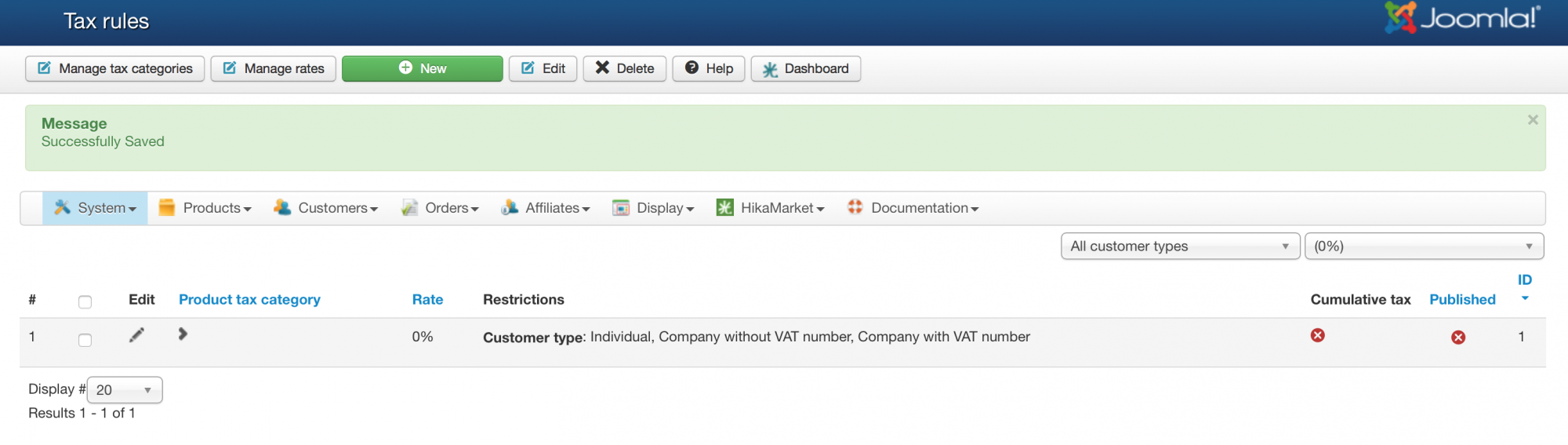Viewport: 1568px width, 445px height.
Task: Open the All customer types dropdown
Action: [x=1180, y=246]
